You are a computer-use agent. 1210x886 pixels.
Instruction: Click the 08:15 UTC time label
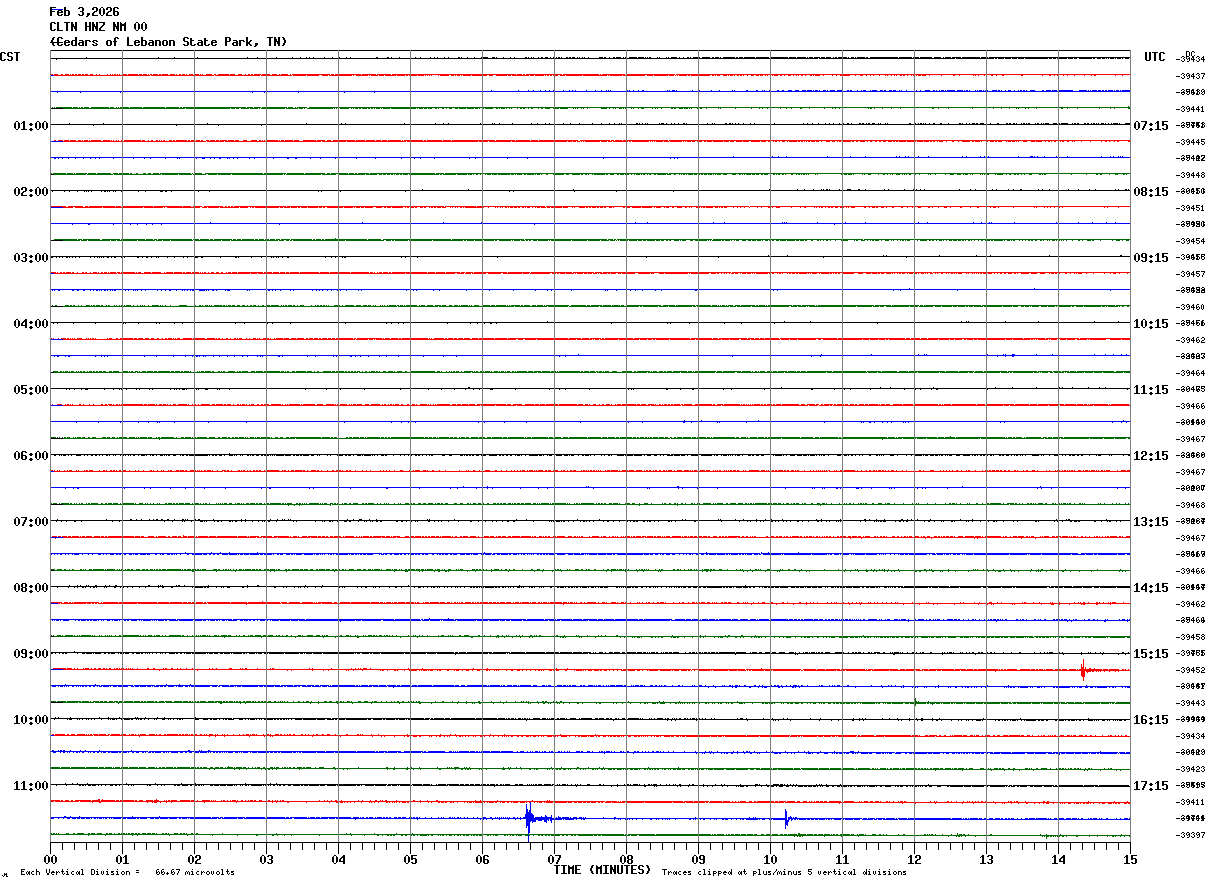(1151, 191)
